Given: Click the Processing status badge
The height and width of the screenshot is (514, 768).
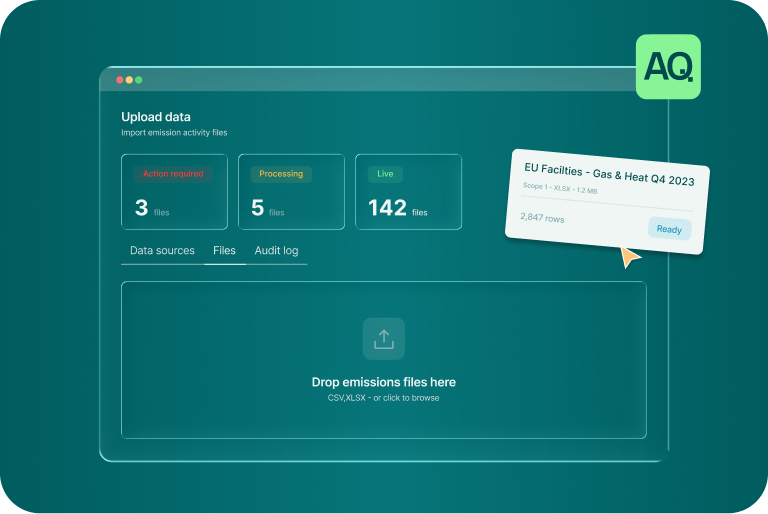Looking at the screenshot, I should point(281,174).
